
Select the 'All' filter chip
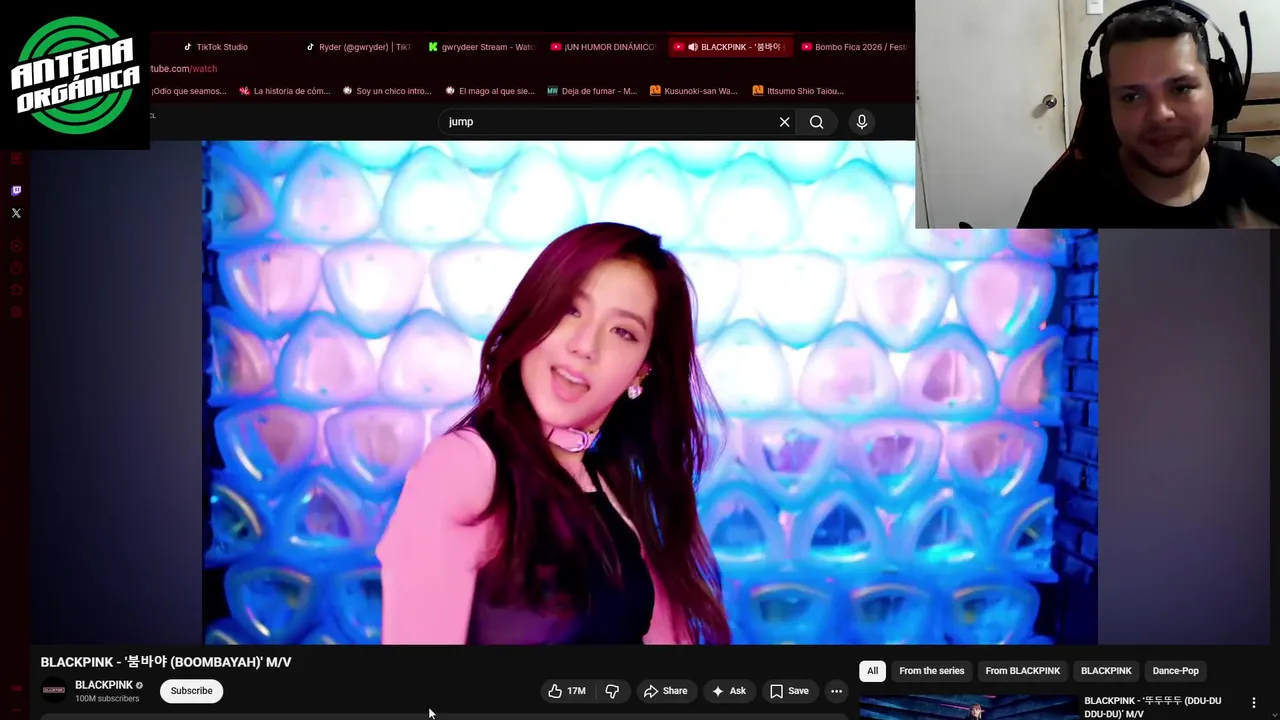872,671
